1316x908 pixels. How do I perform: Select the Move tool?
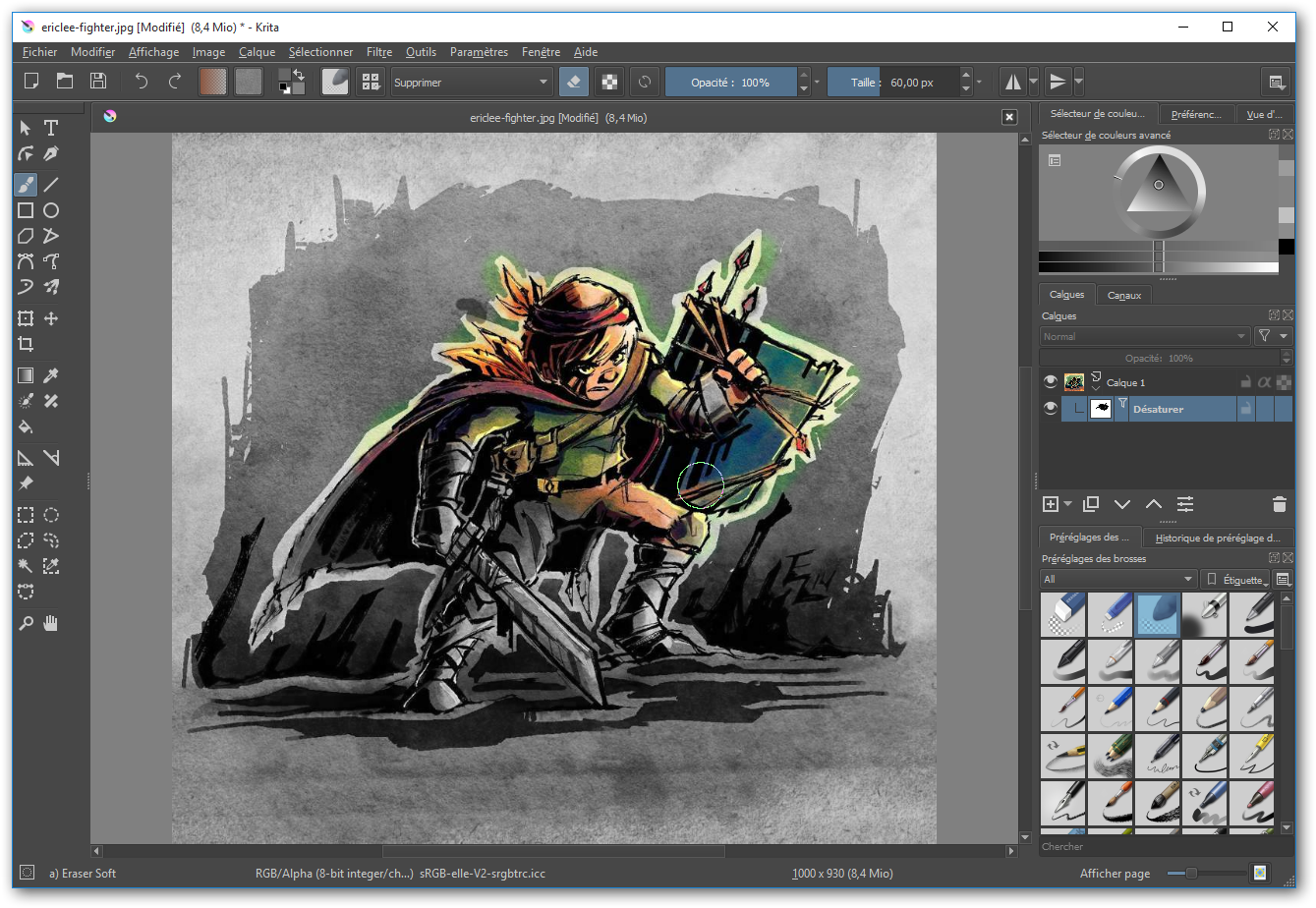51,318
